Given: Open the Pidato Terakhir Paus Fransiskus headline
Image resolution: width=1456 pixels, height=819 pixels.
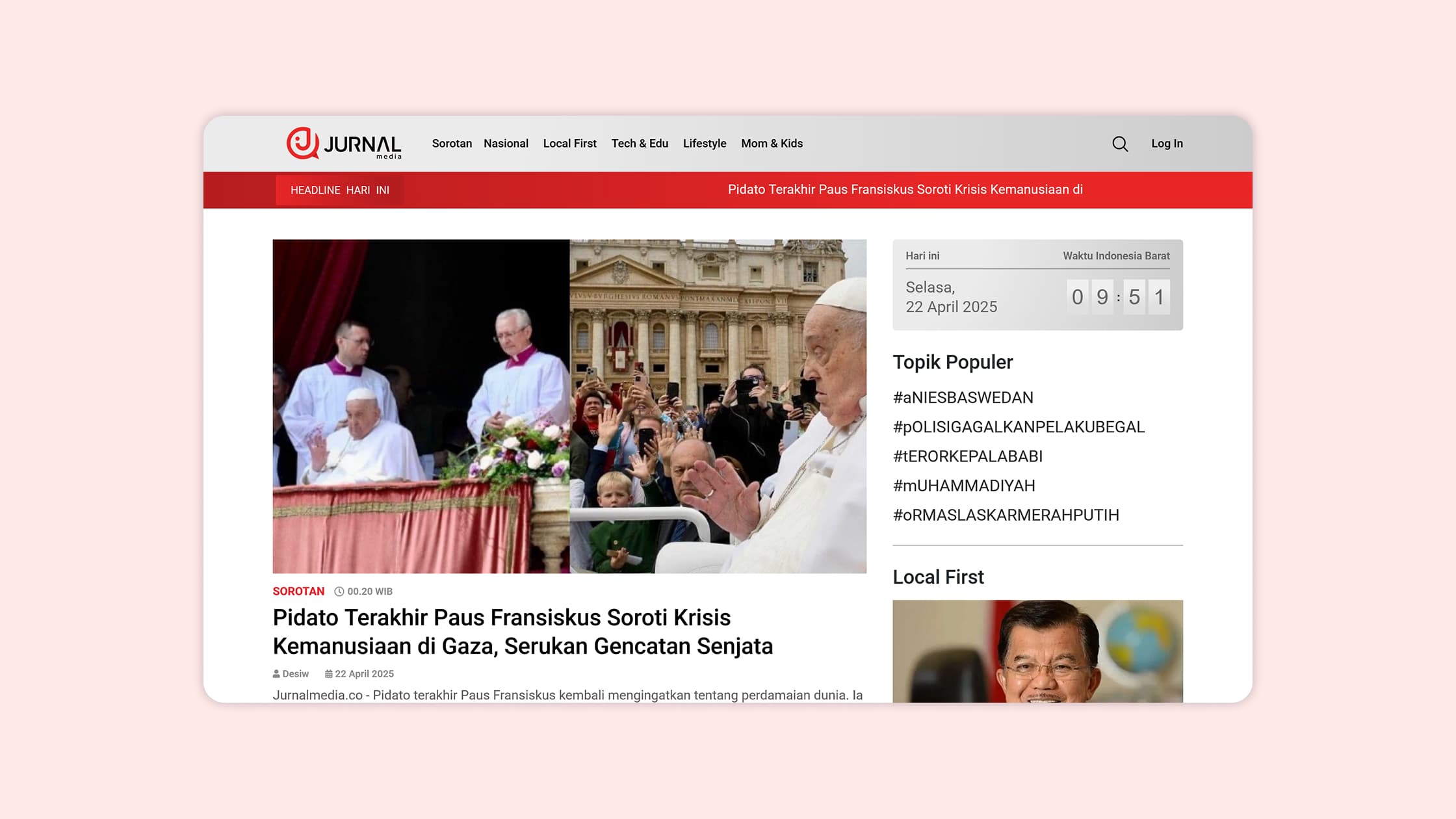Looking at the screenshot, I should click(523, 632).
